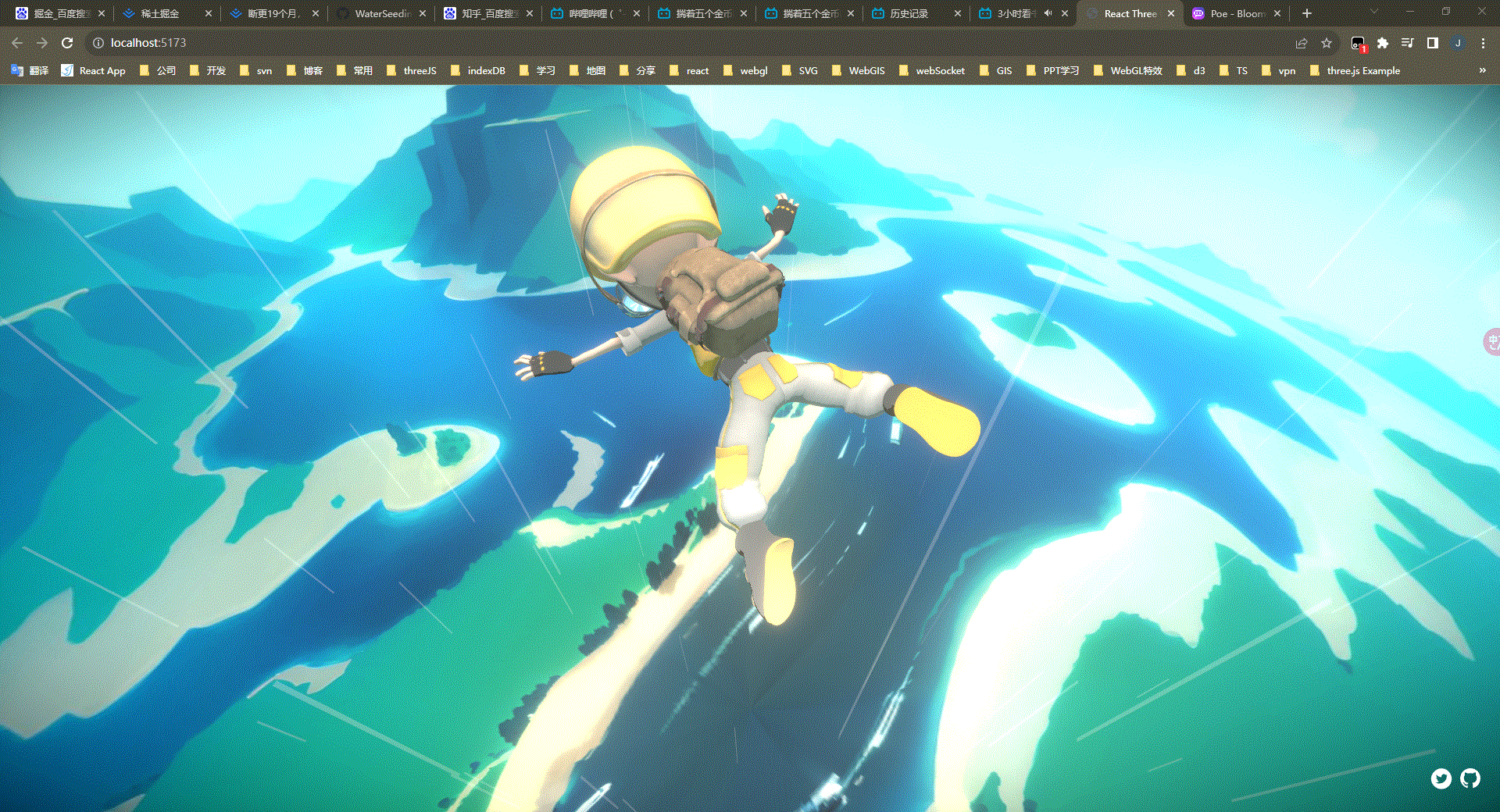Open the 博客 bookmark folder

tap(304, 70)
